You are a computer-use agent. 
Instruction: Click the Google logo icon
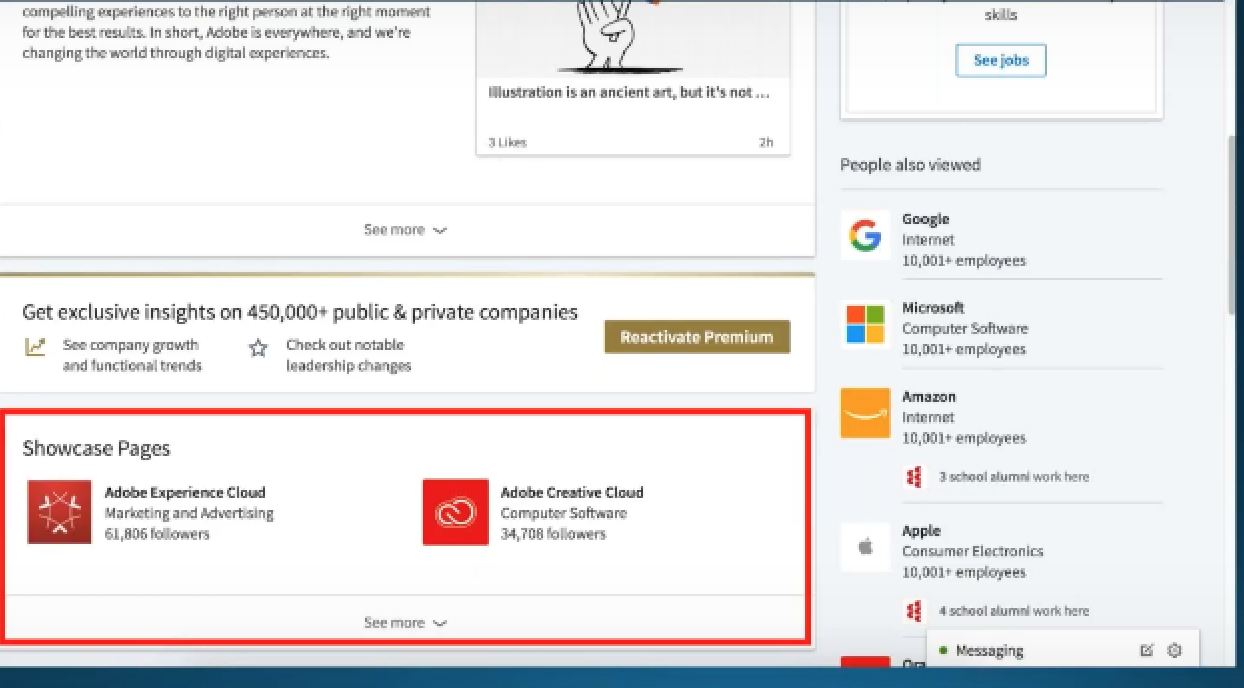pos(865,236)
